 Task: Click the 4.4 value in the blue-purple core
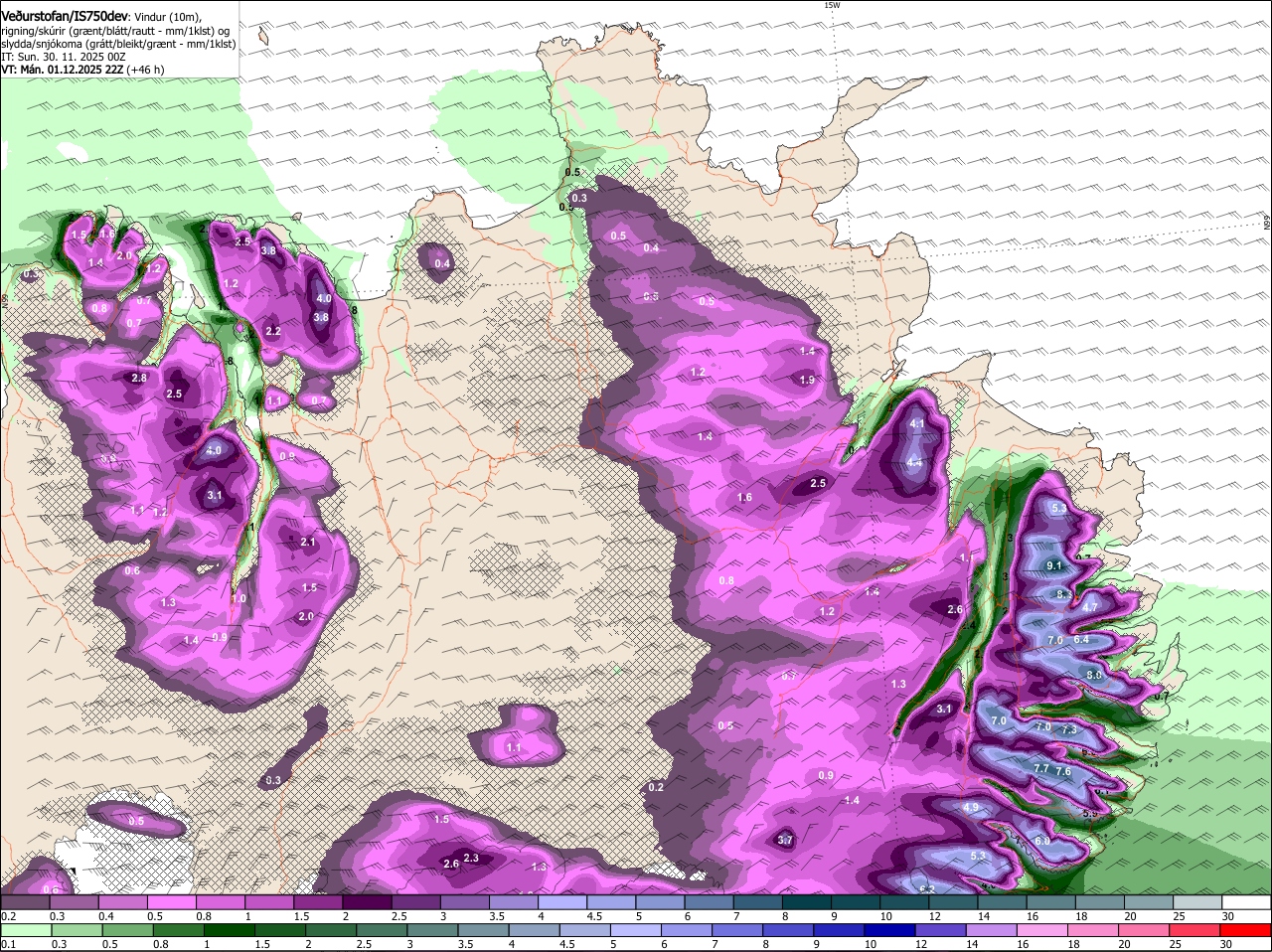pos(913,463)
